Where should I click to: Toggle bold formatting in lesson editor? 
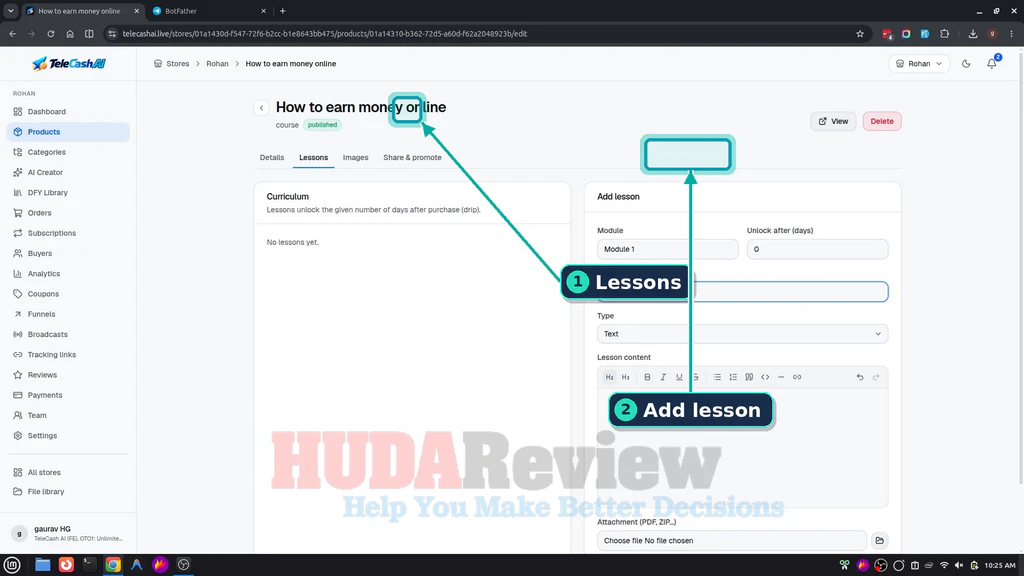(x=647, y=377)
